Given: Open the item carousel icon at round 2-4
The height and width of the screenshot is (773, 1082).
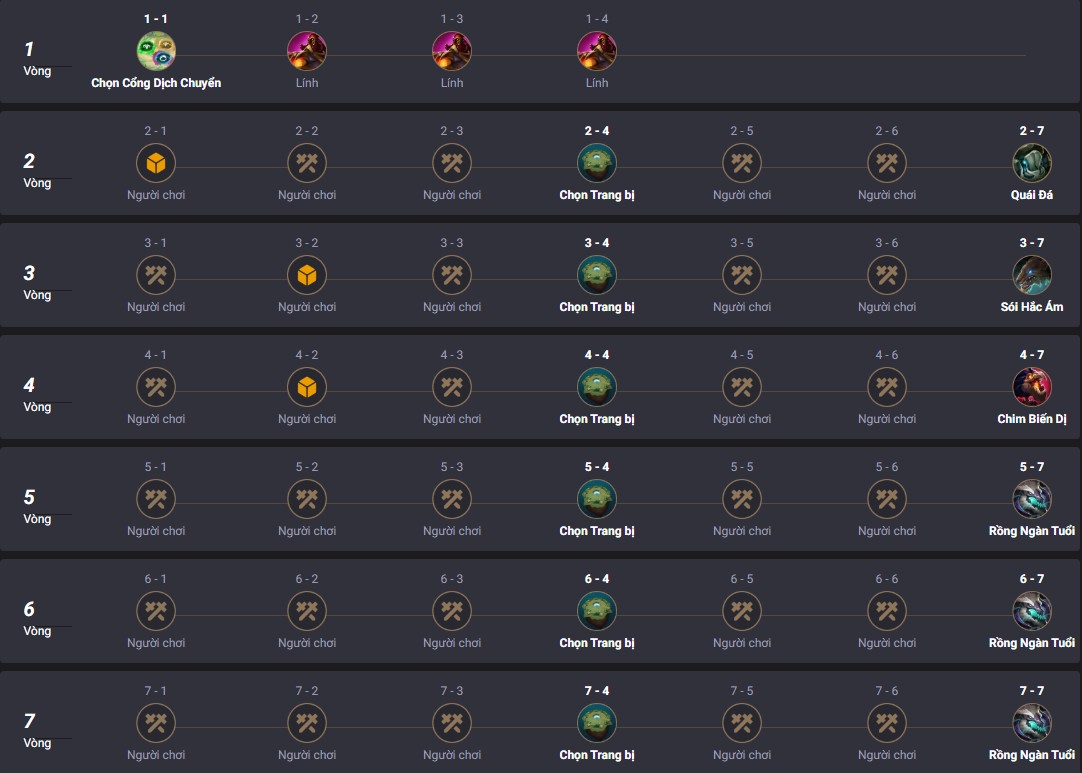Looking at the screenshot, I should pos(597,164).
